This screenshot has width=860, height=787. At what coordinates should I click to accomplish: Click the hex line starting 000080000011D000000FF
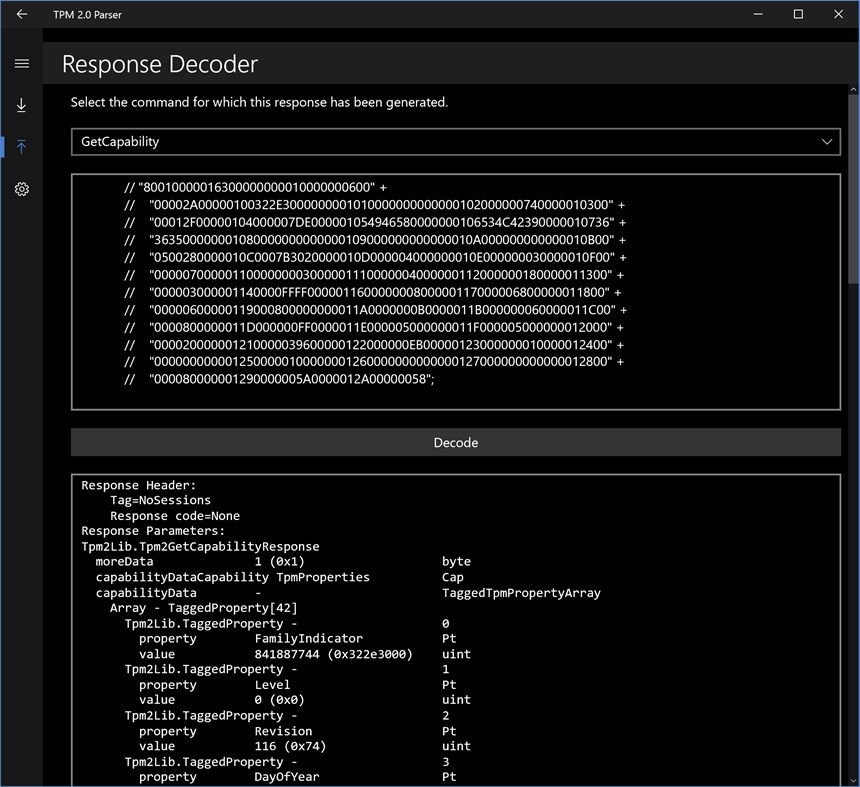coord(374,327)
